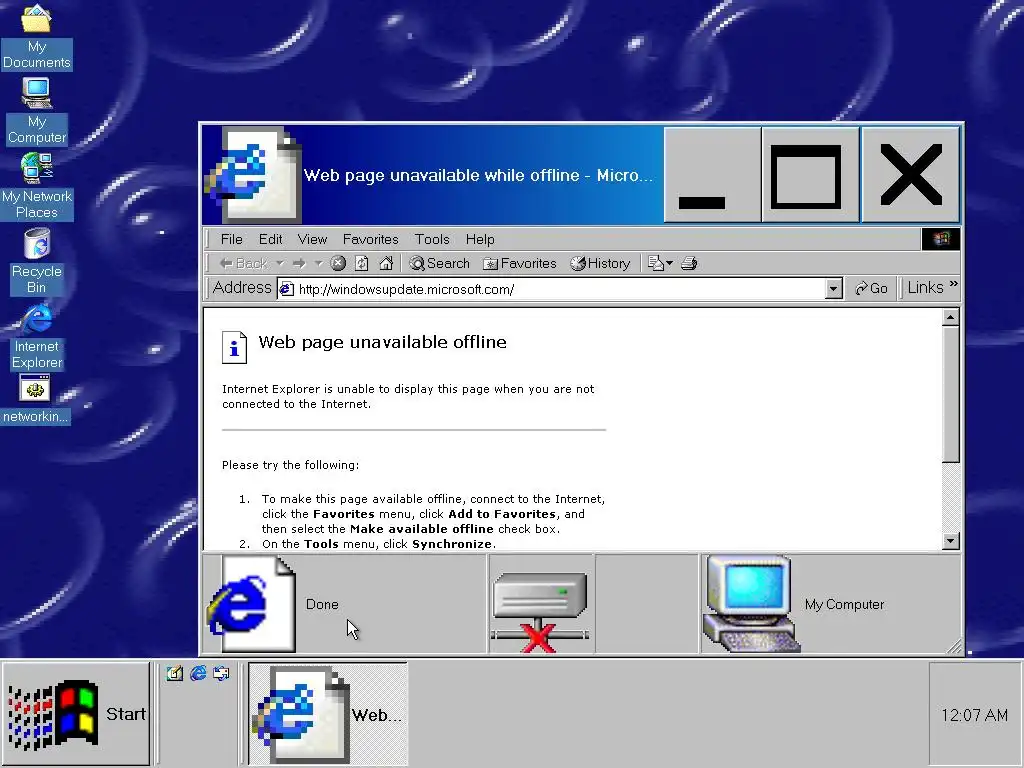Viewport: 1024px width, 768px height.
Task: Click the Done status text
Action: 322,604
